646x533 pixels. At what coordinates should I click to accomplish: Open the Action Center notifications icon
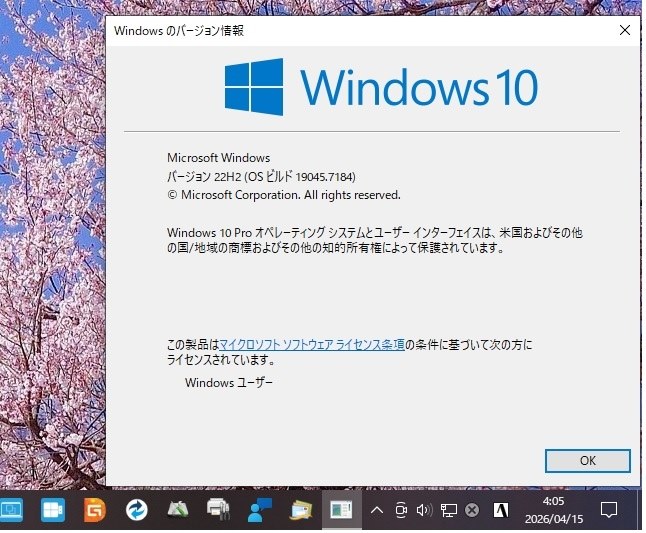click(x=609, y=510)
